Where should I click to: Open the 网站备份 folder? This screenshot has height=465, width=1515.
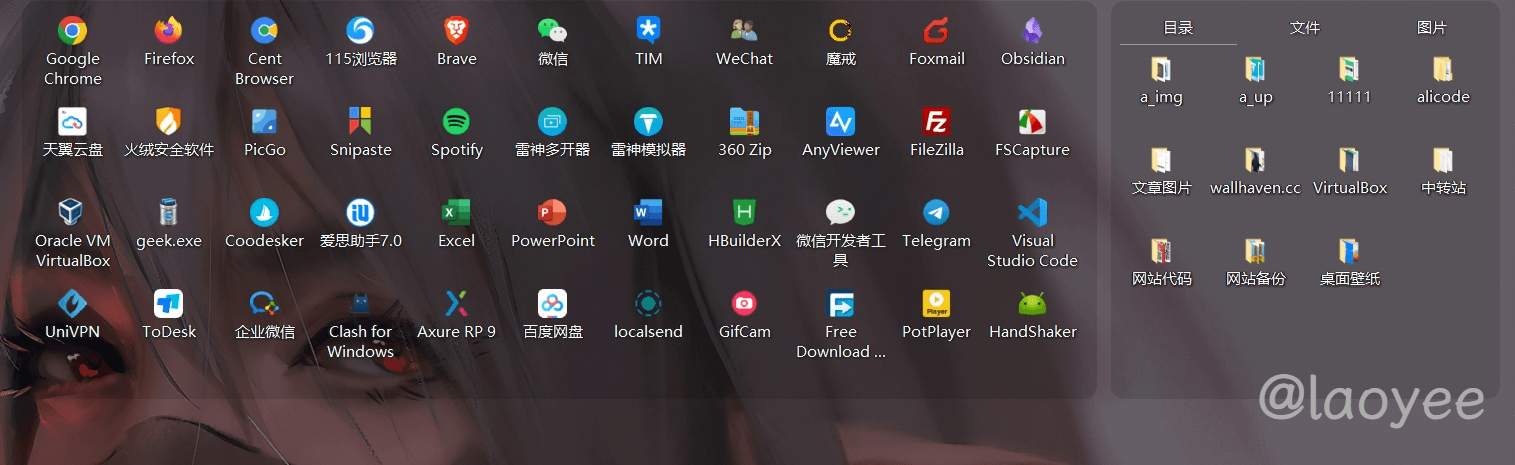(x=1255, y=251)
